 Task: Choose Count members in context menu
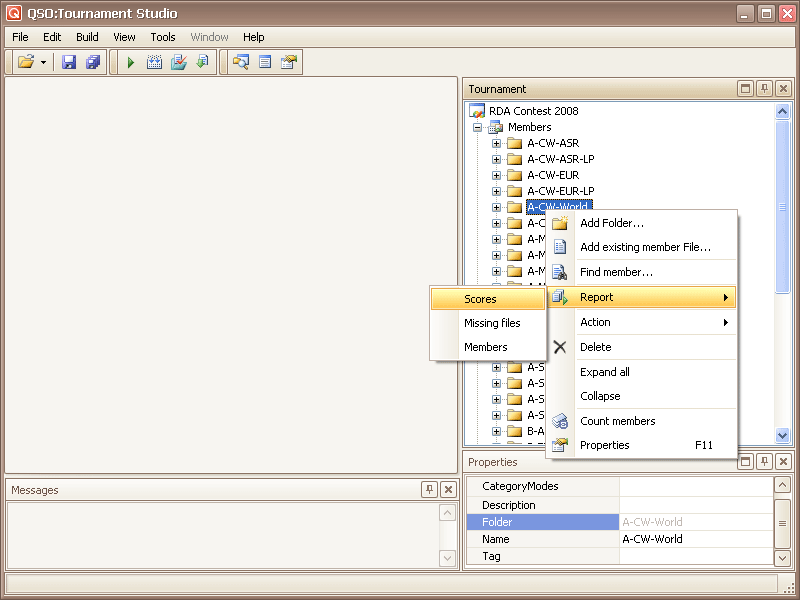(617, 421)
